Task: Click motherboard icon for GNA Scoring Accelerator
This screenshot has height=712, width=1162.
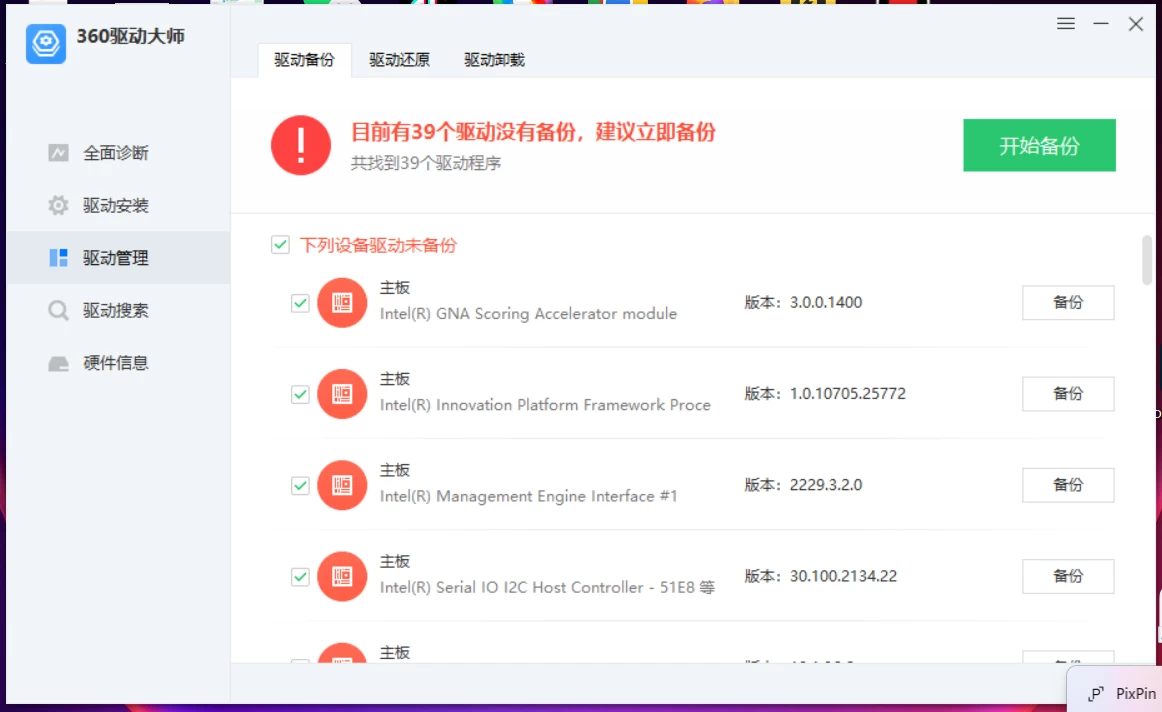Action: 342,302
